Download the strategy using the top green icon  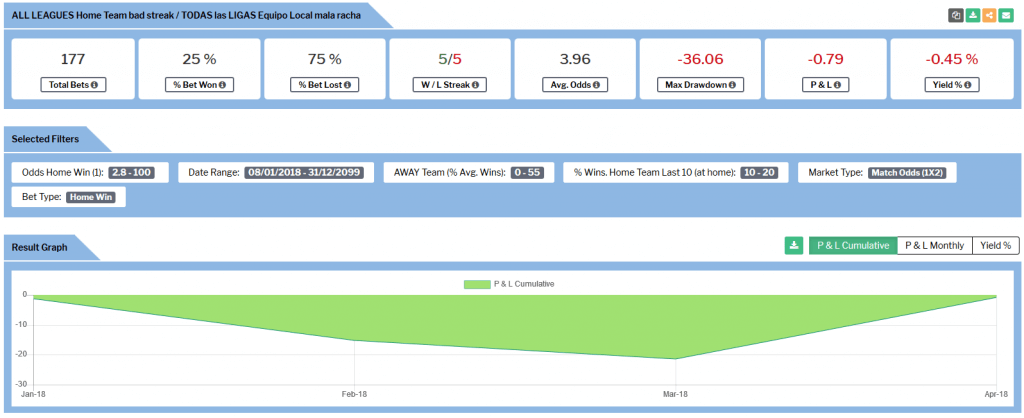973,15
